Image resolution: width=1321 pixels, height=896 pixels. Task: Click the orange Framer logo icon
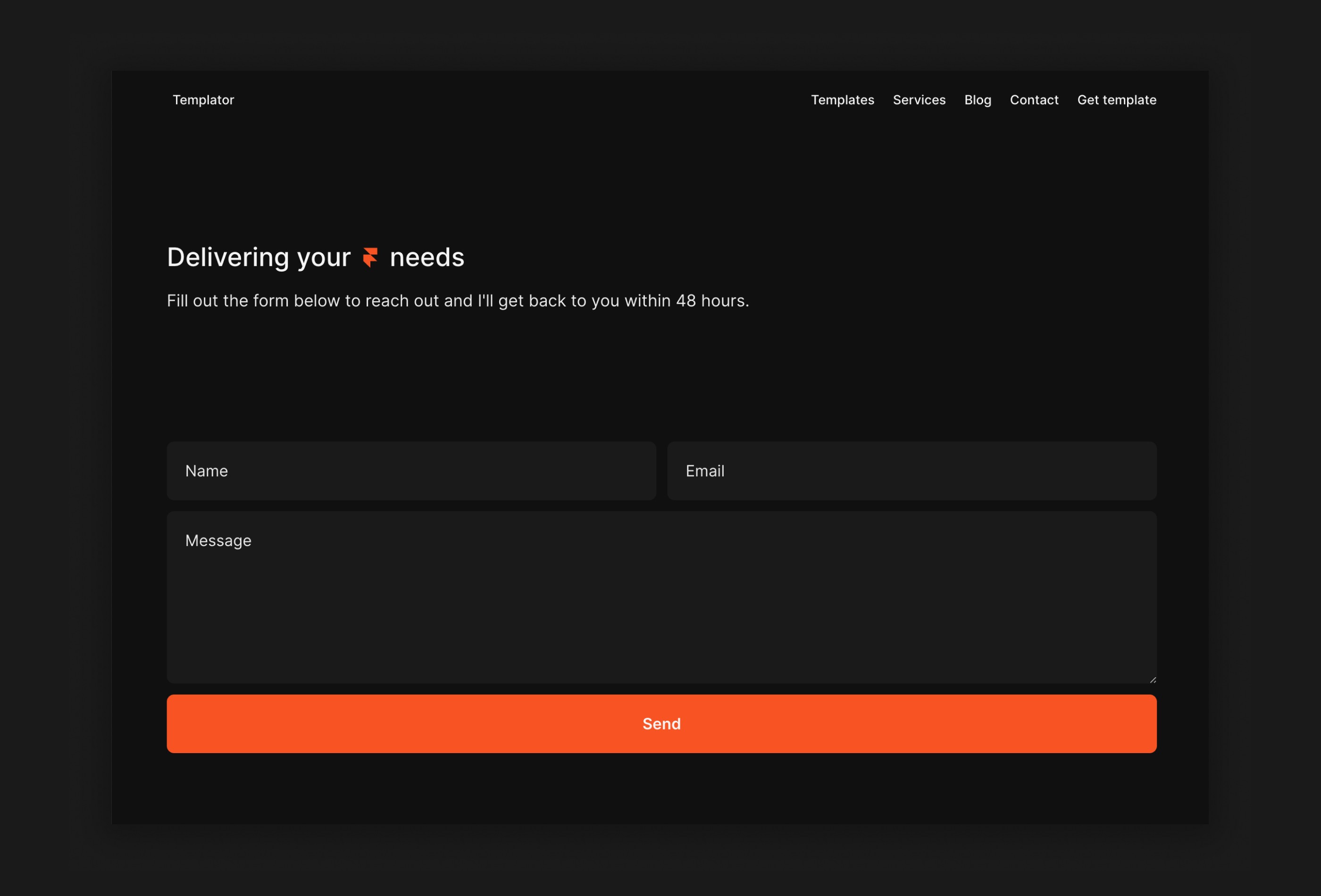(371, 257)
